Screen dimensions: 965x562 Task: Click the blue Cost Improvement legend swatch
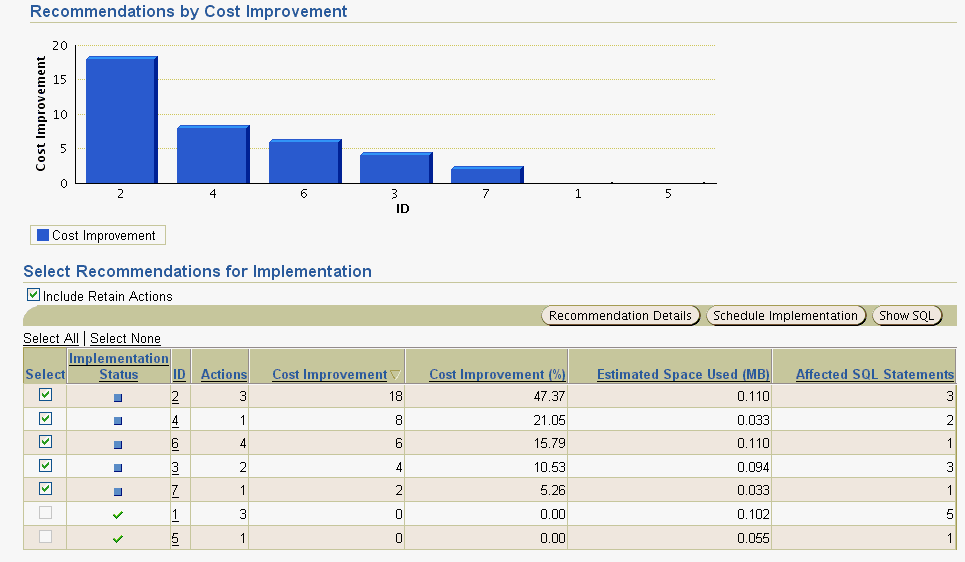tap(43, 236)
